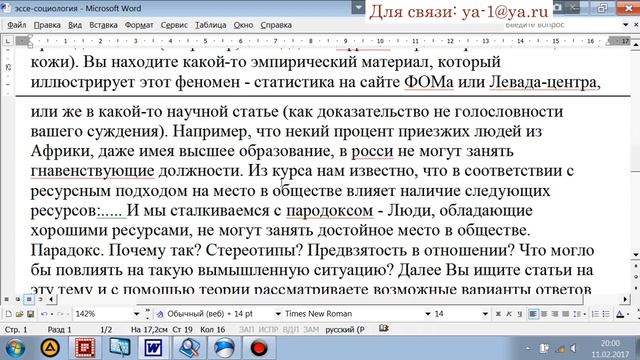Switch to Normal view button

(7, 300)
